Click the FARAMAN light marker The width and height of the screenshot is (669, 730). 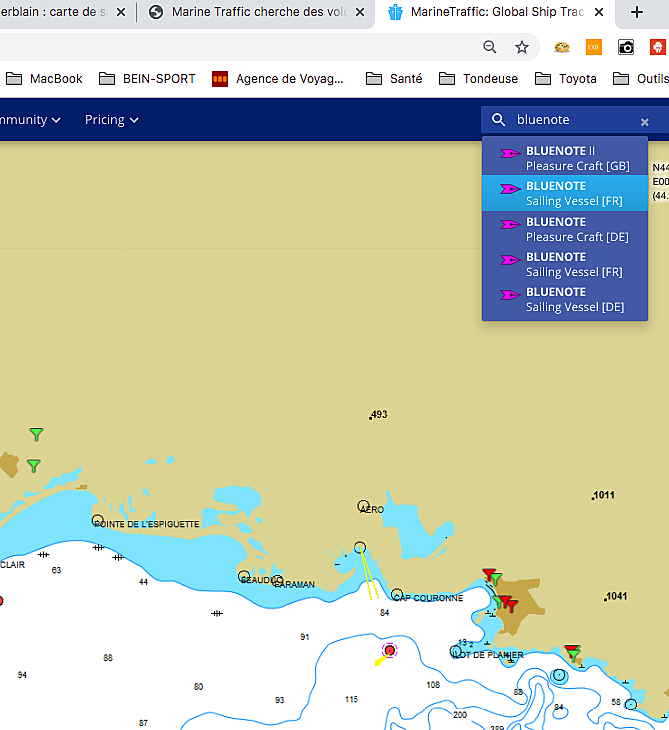point(277,580)
